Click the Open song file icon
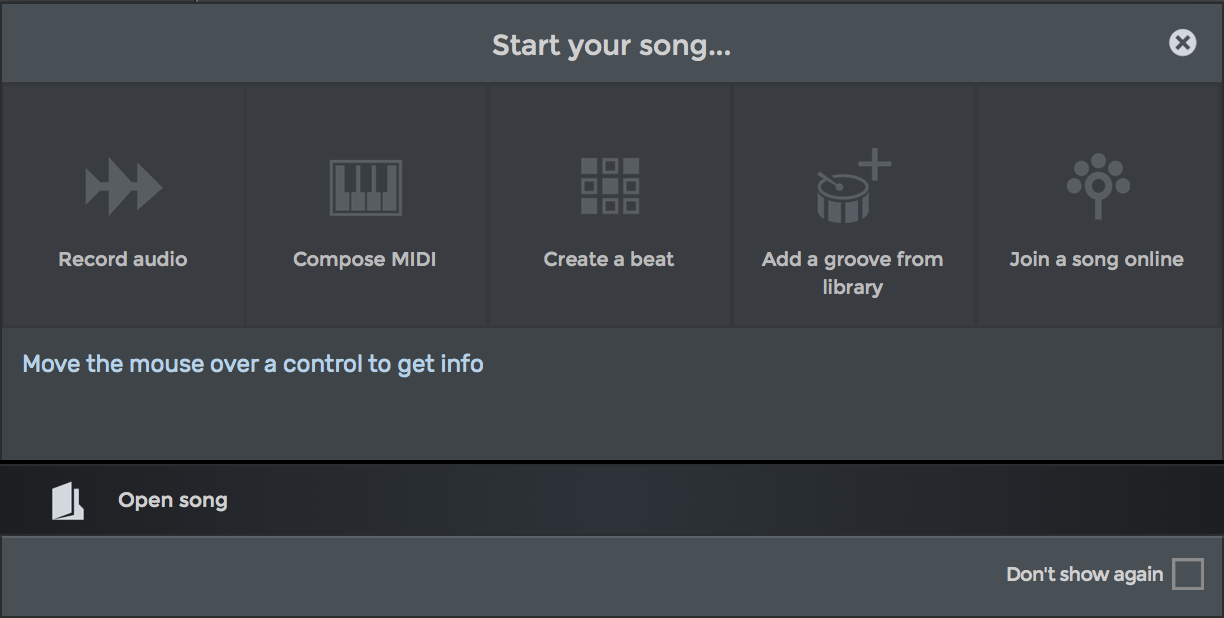Screen dimensions: 1224x618 (68, 500)
